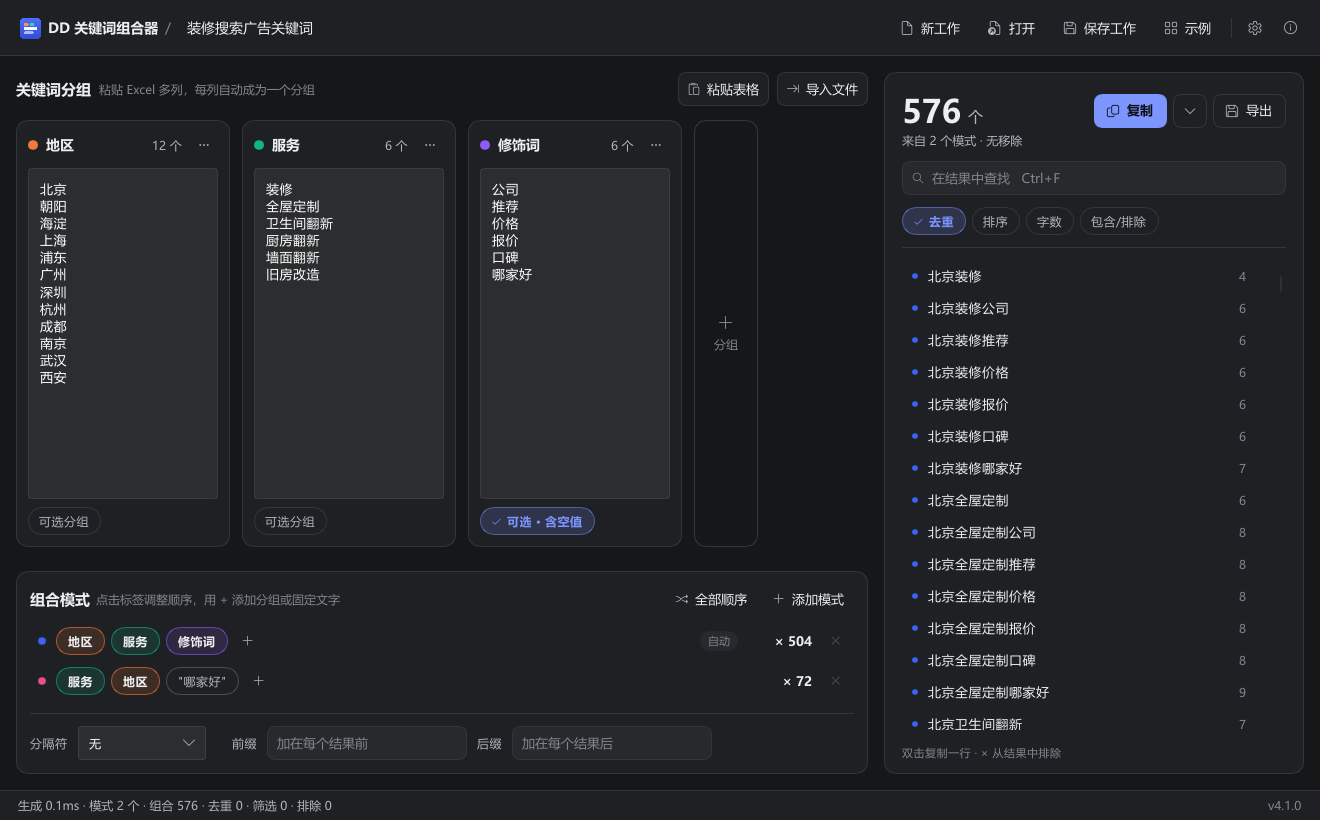Expand the copy options dropdown arrow

tap(1190, 111)
